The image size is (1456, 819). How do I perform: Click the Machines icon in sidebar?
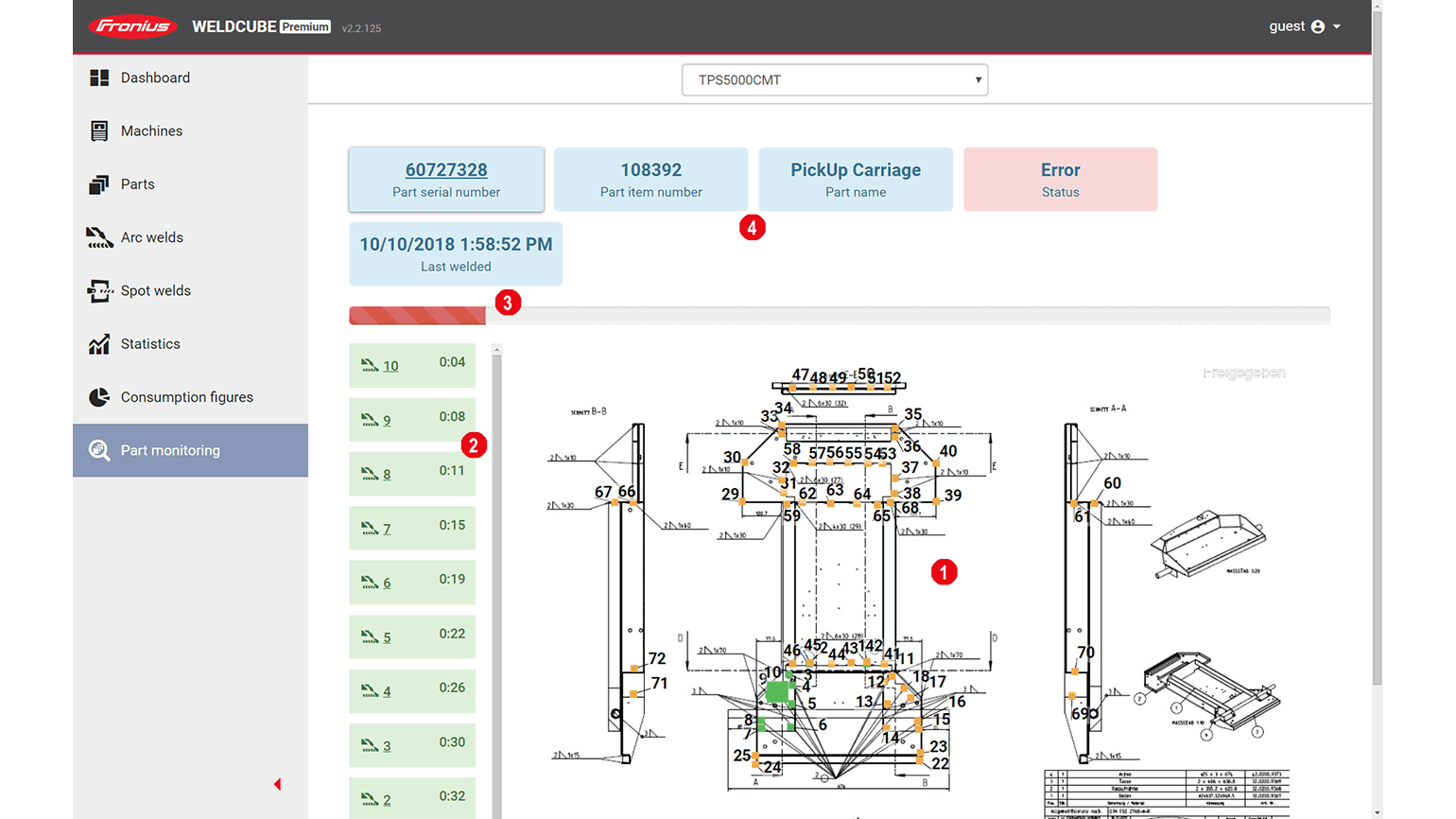pos(99,131)
